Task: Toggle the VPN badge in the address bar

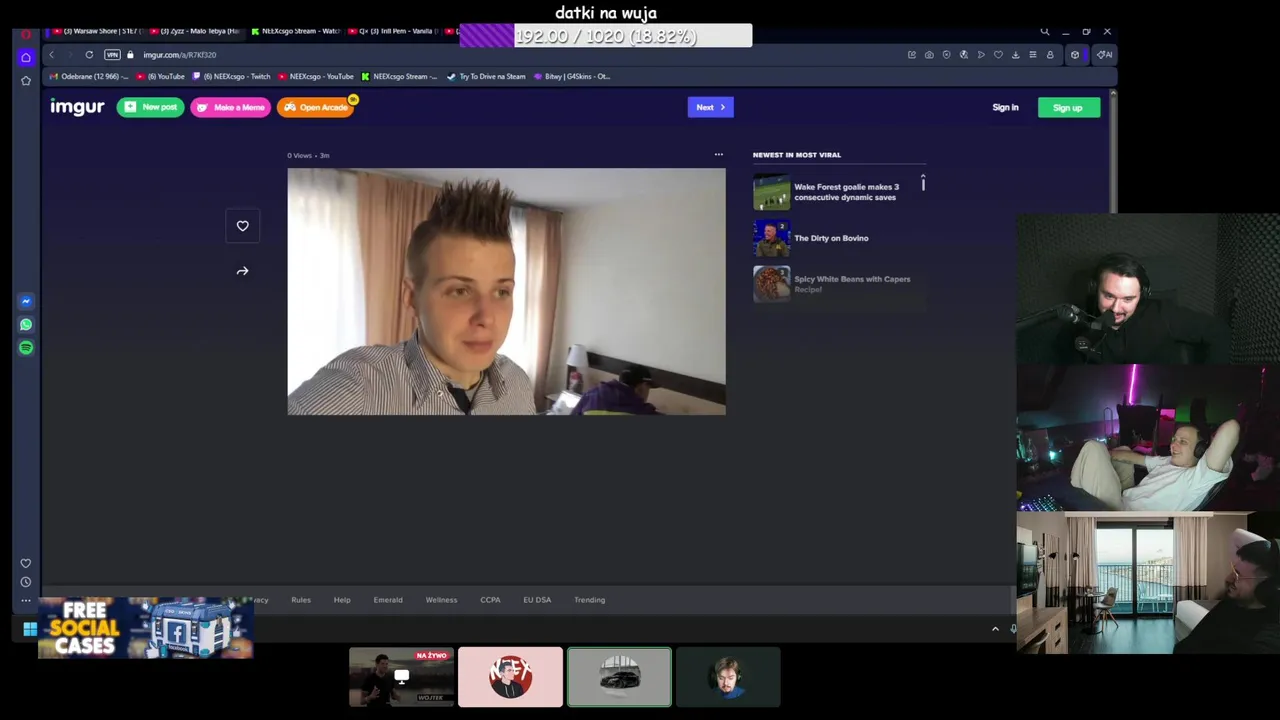Action: pyautogui.click(x=112, y=55)
